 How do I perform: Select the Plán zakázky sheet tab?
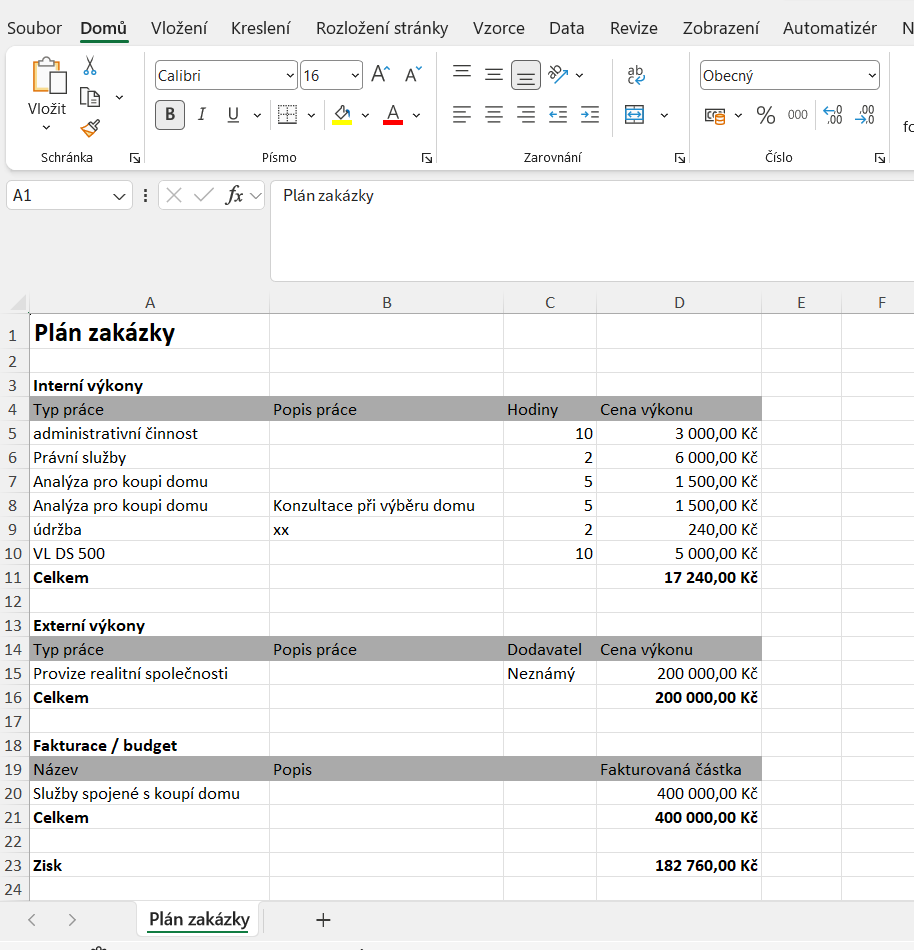point(199,919)
